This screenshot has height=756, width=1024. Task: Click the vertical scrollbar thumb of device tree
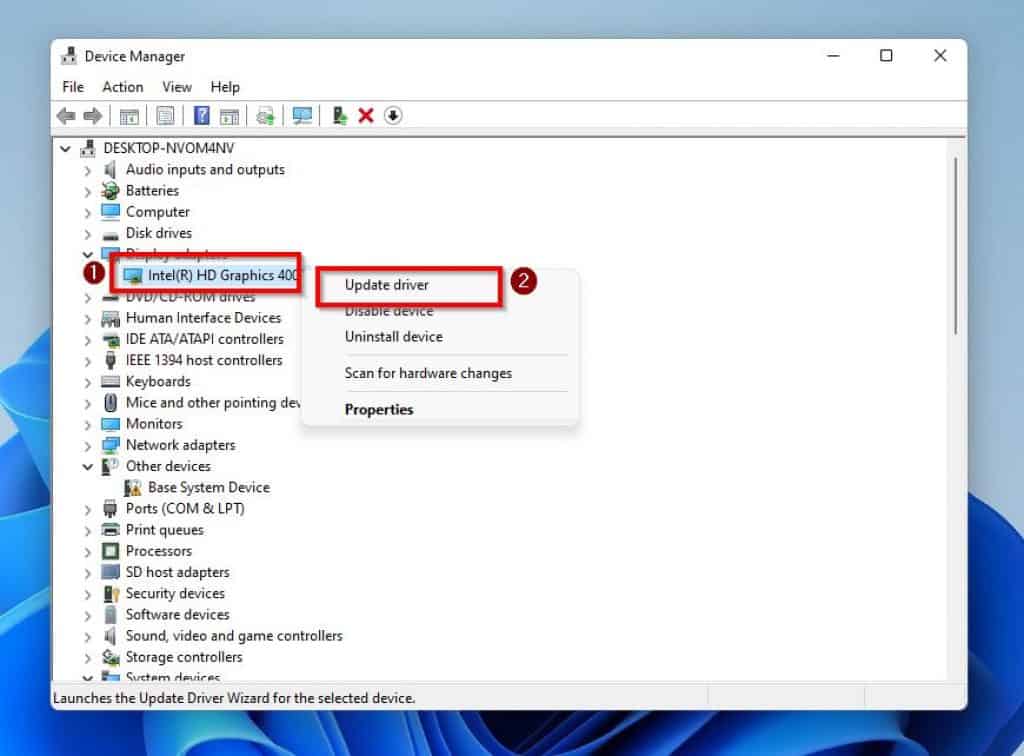[955, 245]
